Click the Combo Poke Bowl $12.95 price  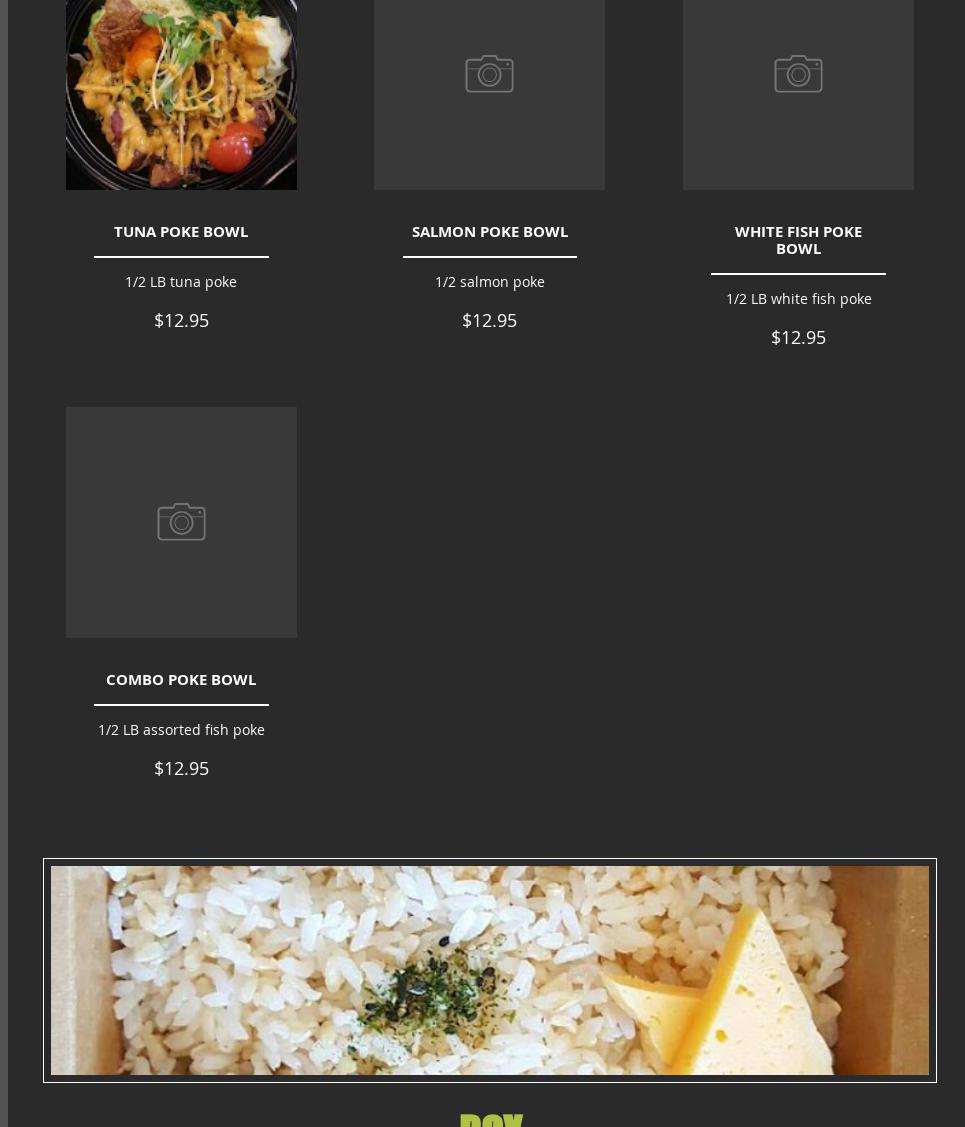tap(181, 768)
